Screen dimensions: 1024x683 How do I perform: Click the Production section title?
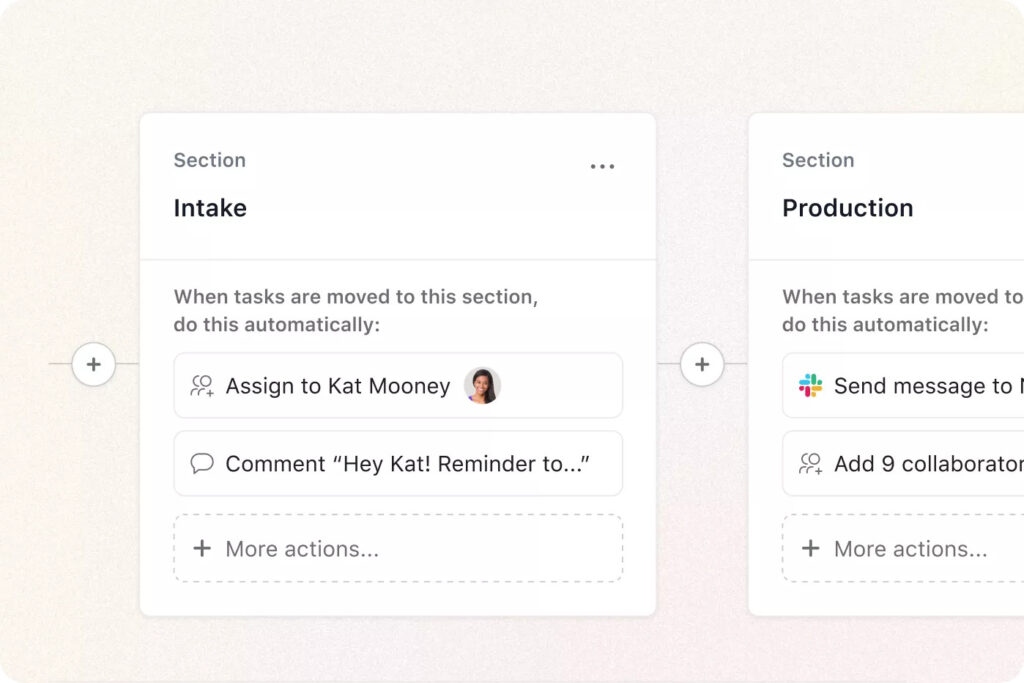click(847, 208)
